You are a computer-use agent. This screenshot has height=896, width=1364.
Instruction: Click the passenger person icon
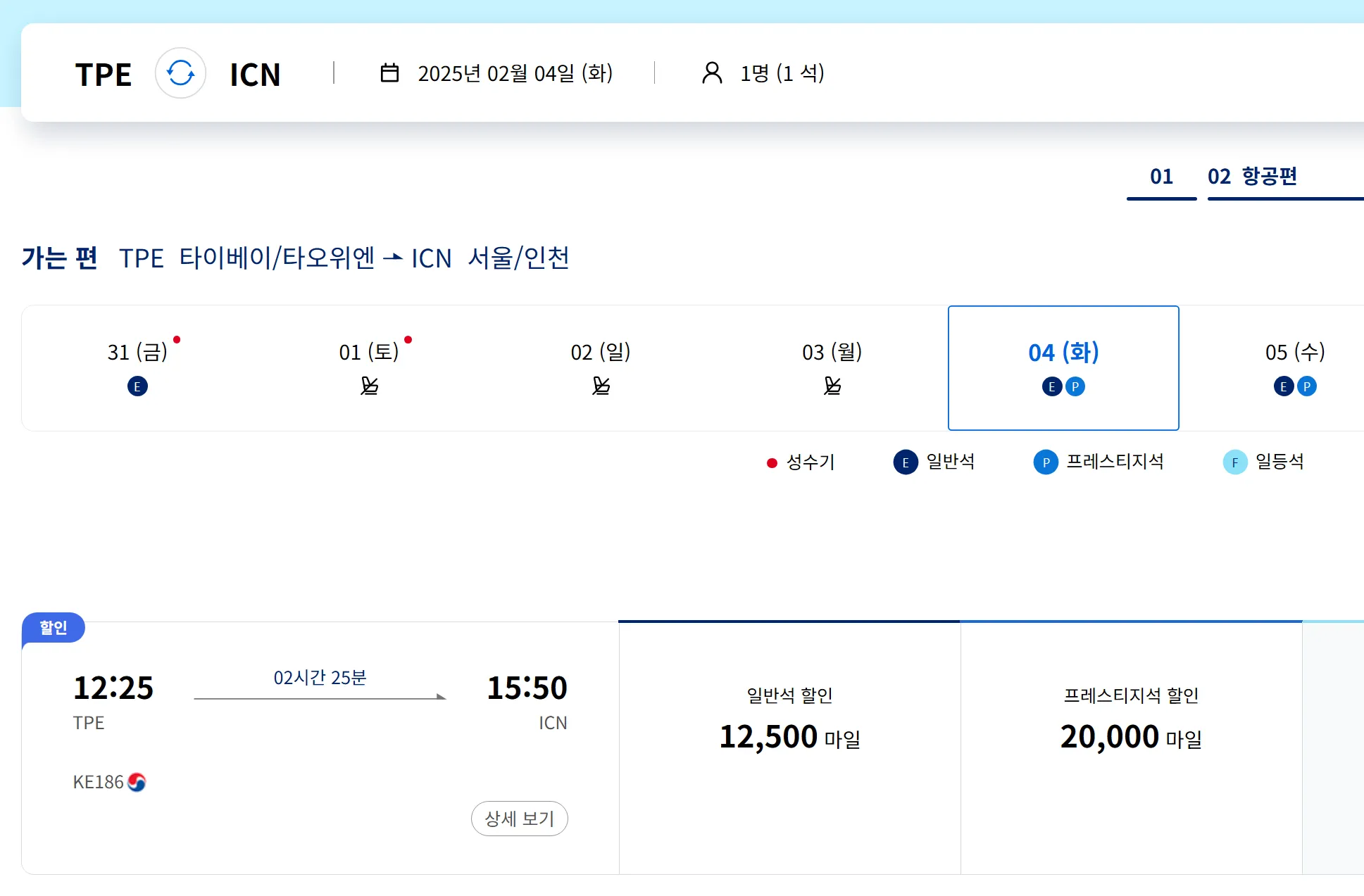(x=712, y=73)
